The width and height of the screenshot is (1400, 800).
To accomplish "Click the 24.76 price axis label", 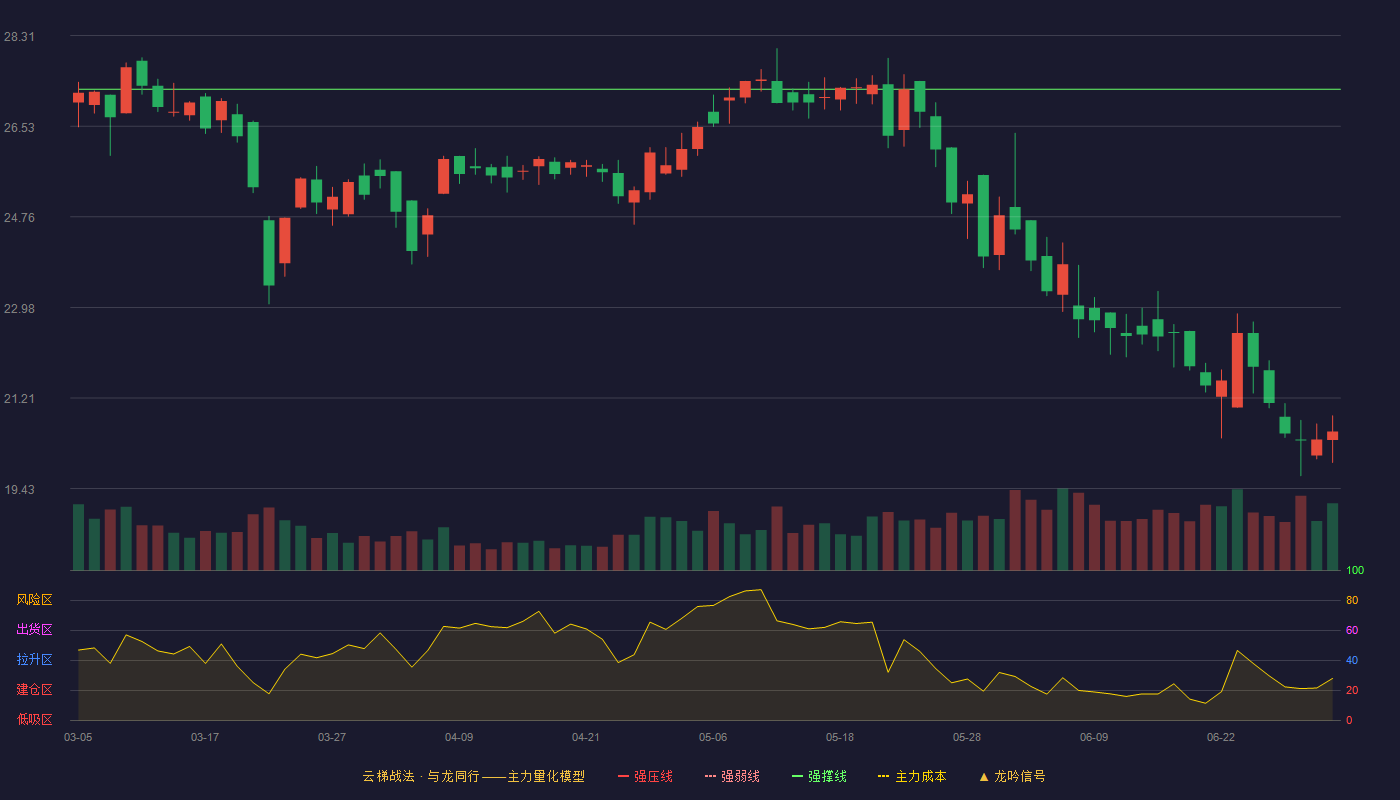I will [x=19, y=218].
